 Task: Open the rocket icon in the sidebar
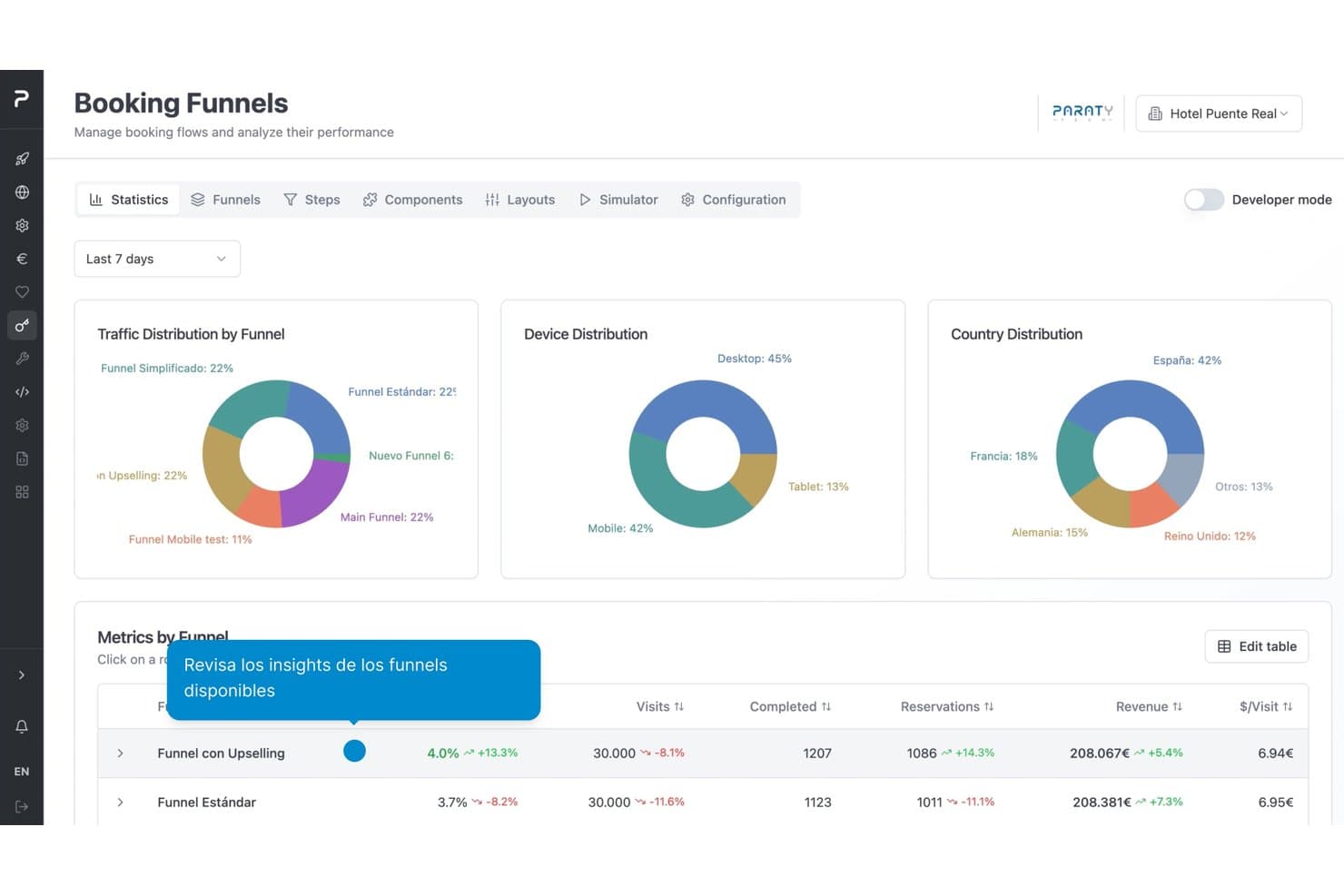click(22, 159)
